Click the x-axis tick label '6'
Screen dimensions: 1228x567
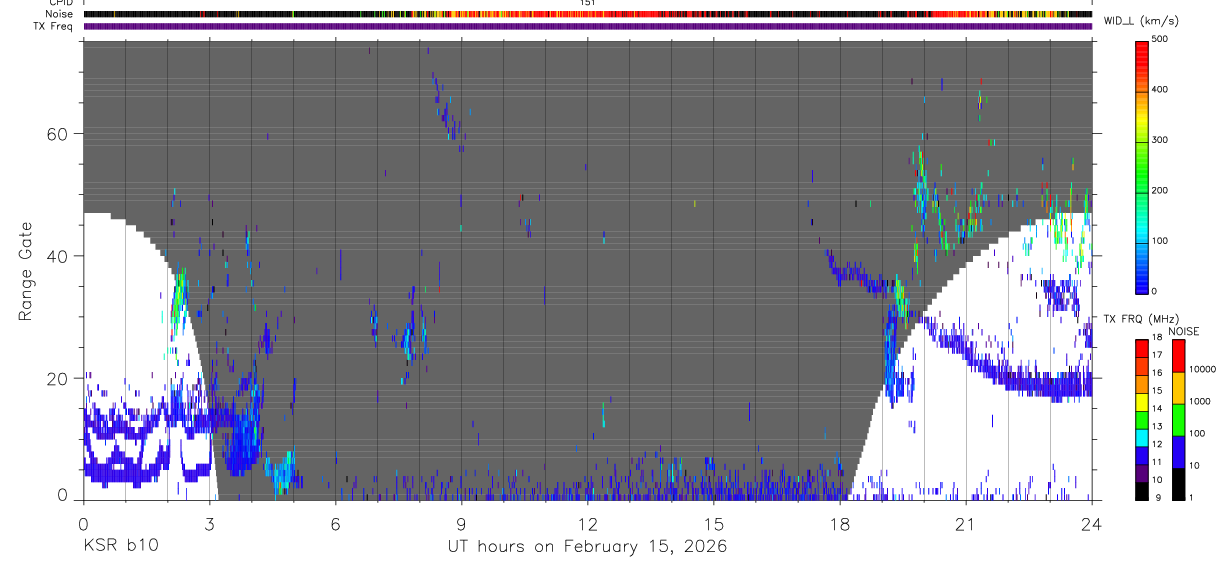click(335, 523)
